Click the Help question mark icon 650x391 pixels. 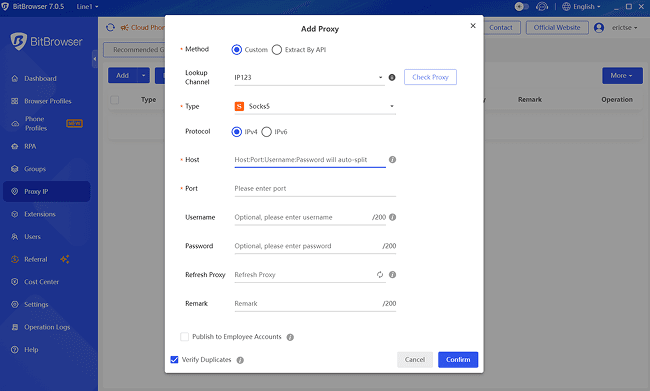pyautogui.click(x=15, y=350)
